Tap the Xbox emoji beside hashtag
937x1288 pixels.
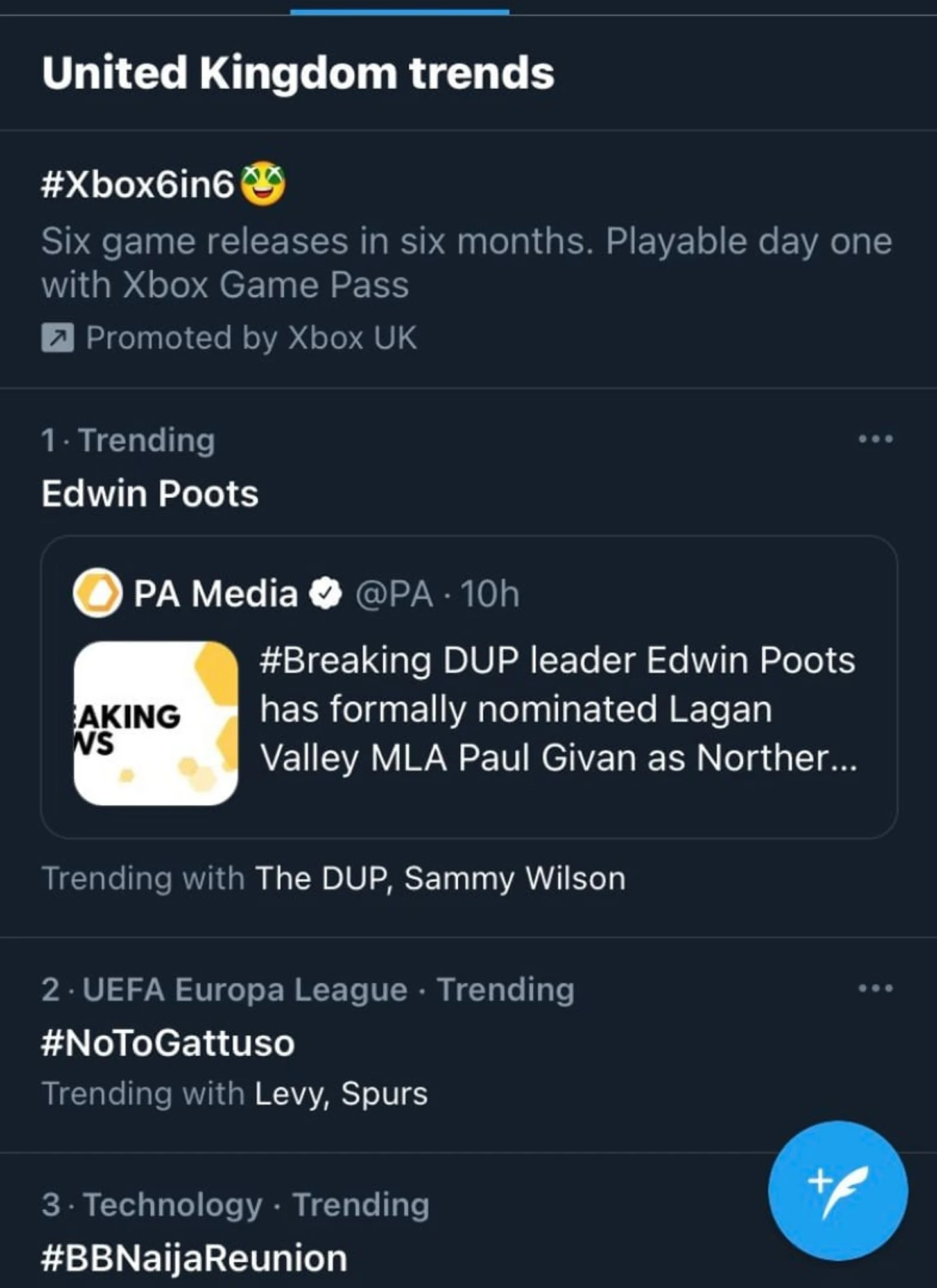point(263,185)
